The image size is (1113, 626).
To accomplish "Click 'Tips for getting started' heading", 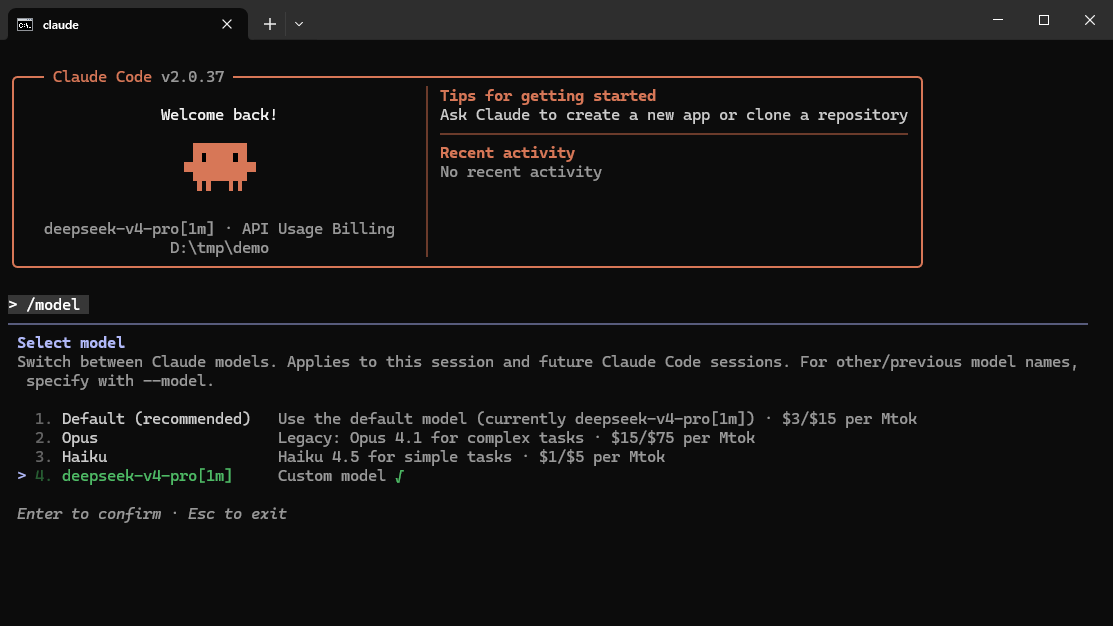I will coord(548,96).
